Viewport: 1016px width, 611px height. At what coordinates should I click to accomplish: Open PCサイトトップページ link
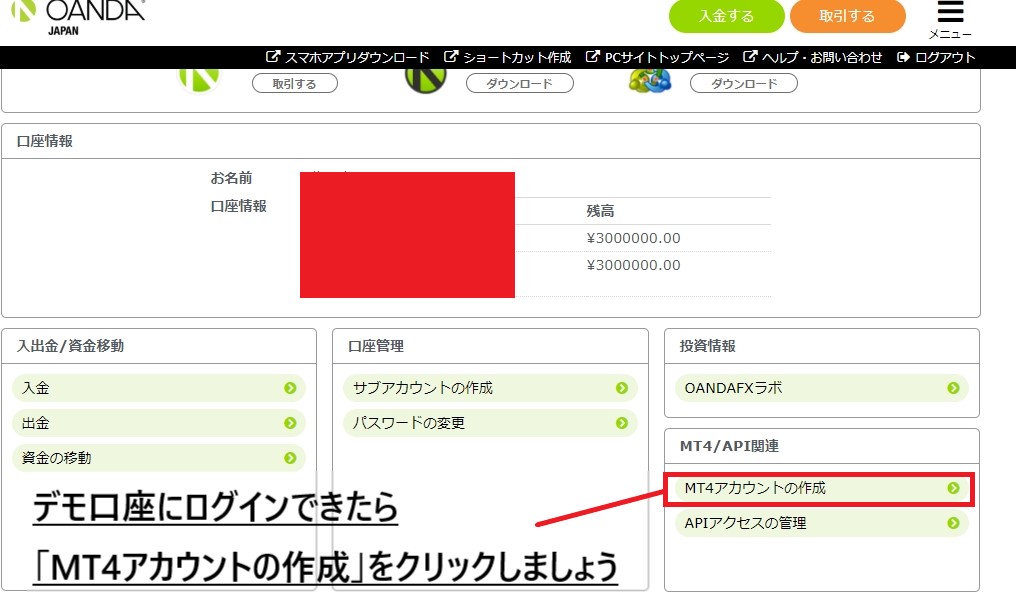(x=667, y=57)
